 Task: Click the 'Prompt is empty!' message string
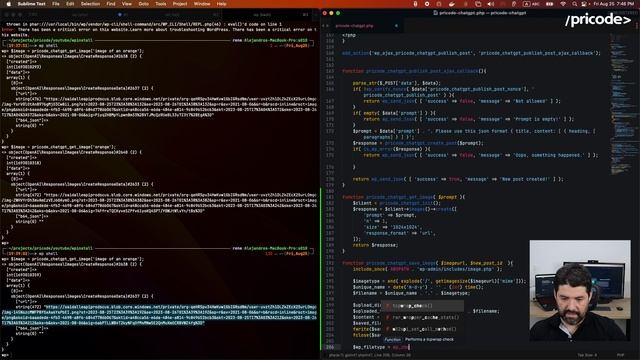(535, 119)
